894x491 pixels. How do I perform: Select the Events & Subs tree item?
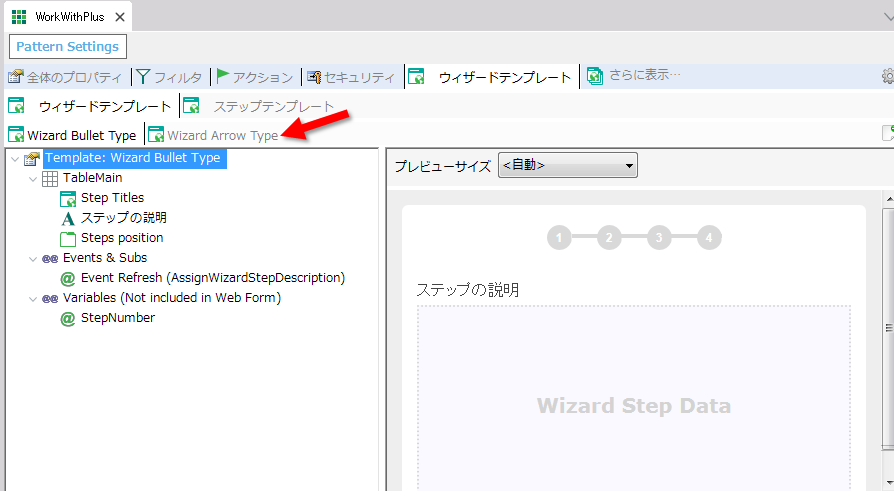[105, 258]
